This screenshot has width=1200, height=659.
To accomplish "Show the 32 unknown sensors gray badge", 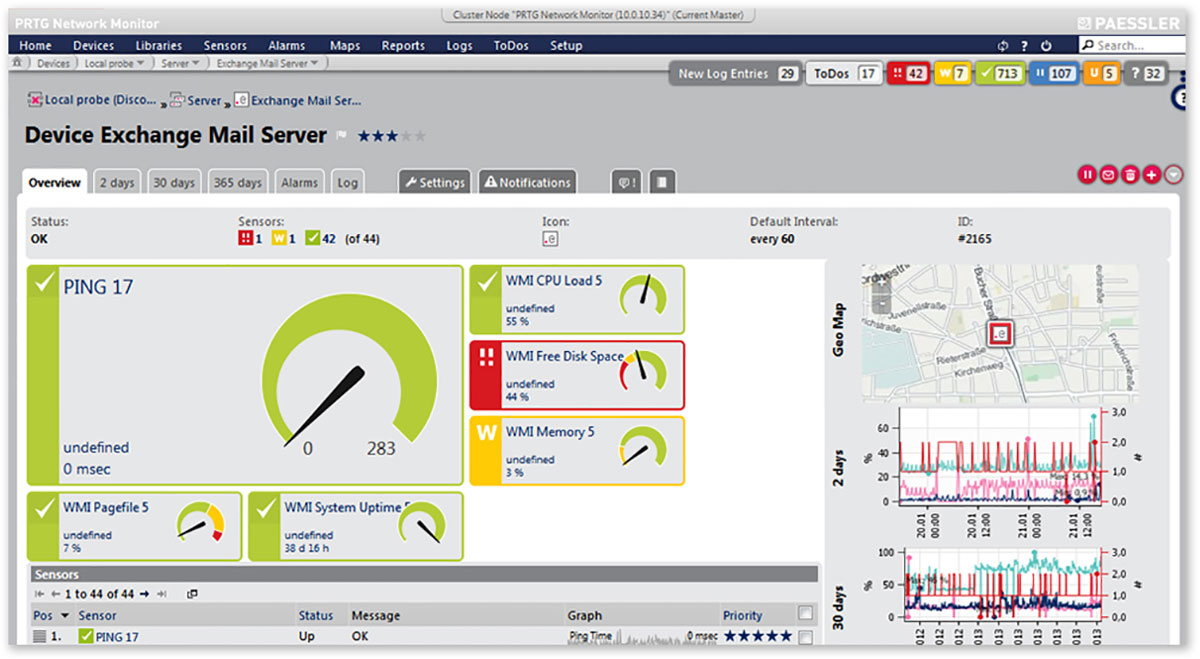I will click(x=1146, y=74).
